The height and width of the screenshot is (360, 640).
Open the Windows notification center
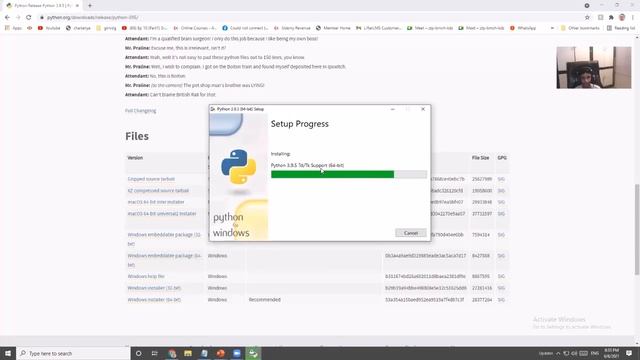click(629, 353)
